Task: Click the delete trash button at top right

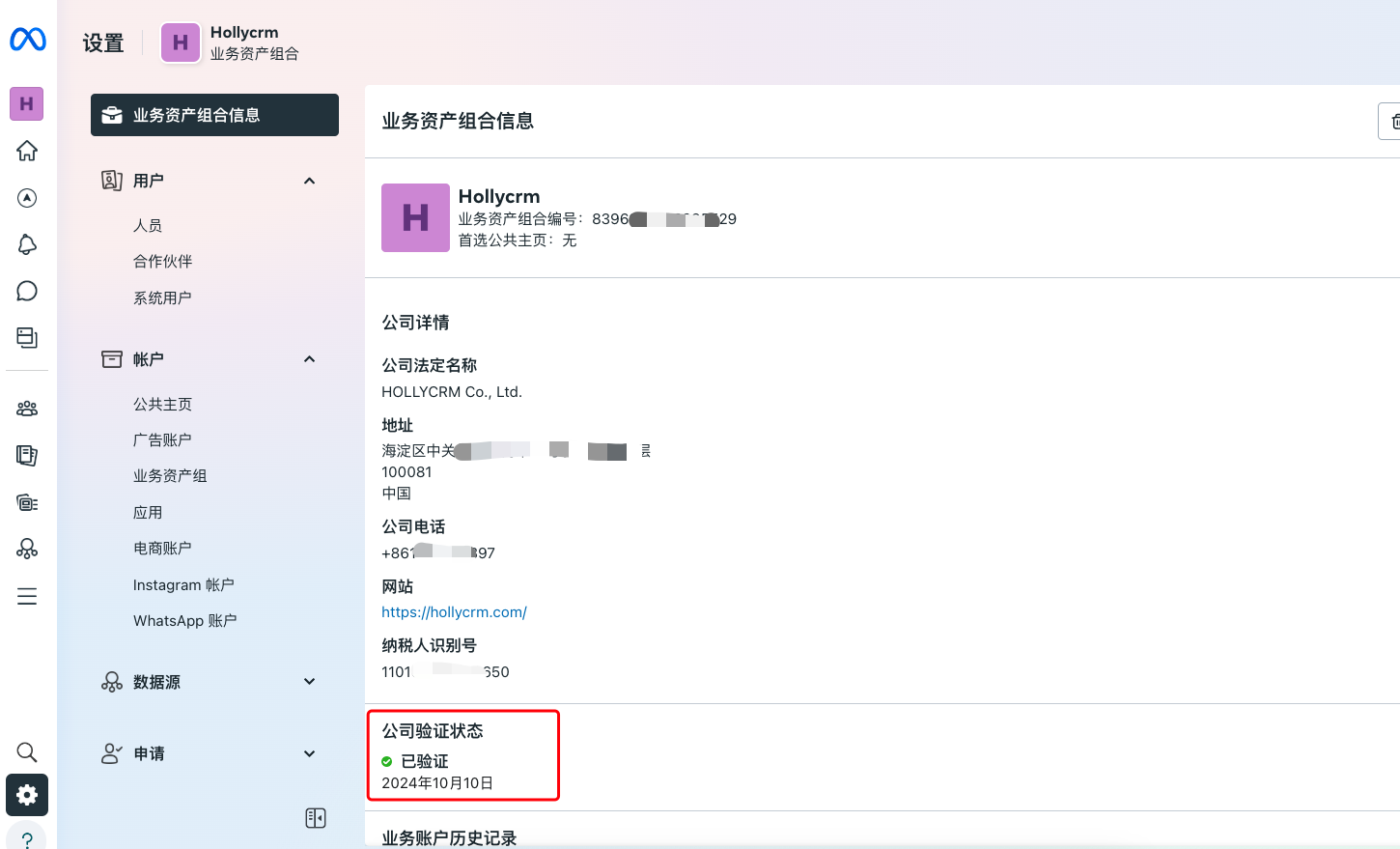Action: (1390, 121)
